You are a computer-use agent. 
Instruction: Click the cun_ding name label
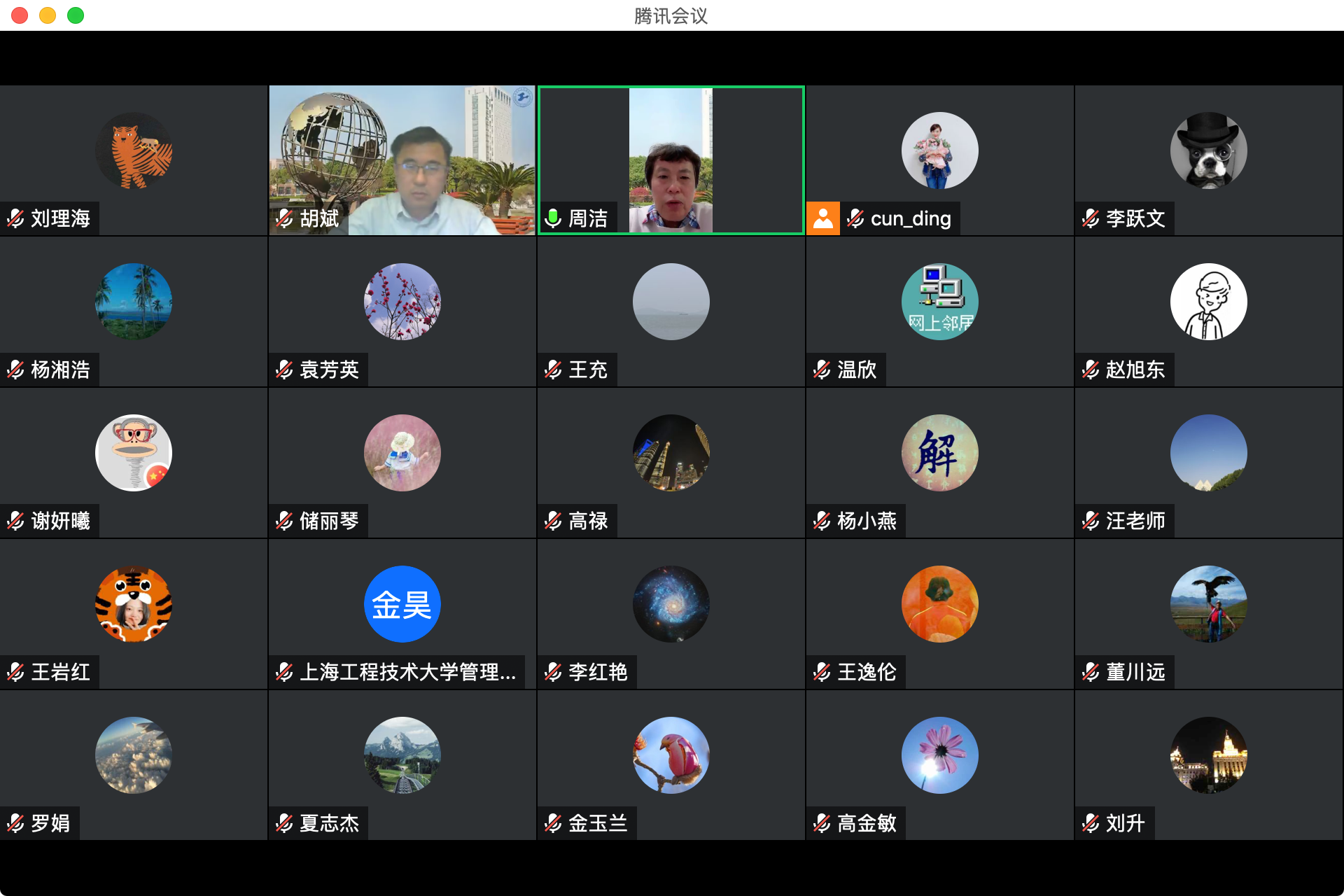(x=910, y=219)
